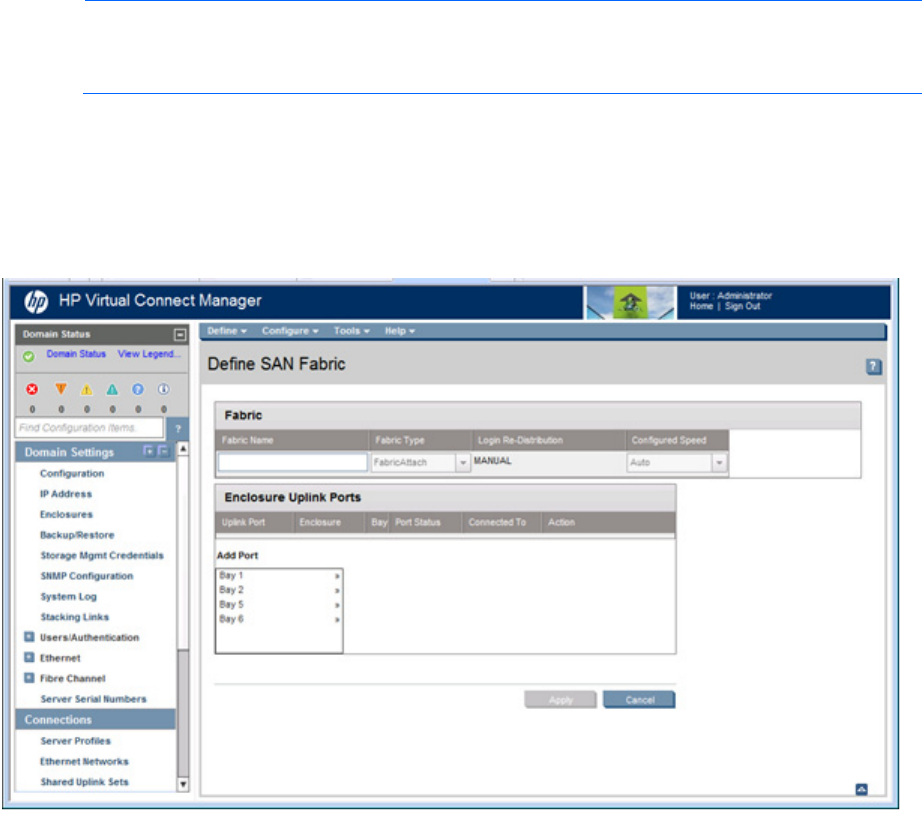The height and width of the screenshot is (813, 922).
Task: Click the orange major status icon
Action: click(x=61, y=389)
